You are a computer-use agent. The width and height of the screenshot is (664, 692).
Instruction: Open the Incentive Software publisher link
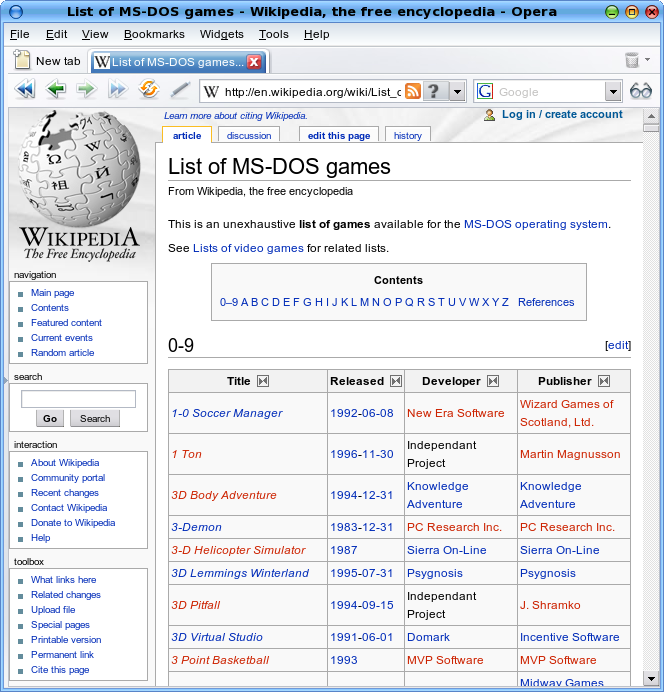pos(570,637)
